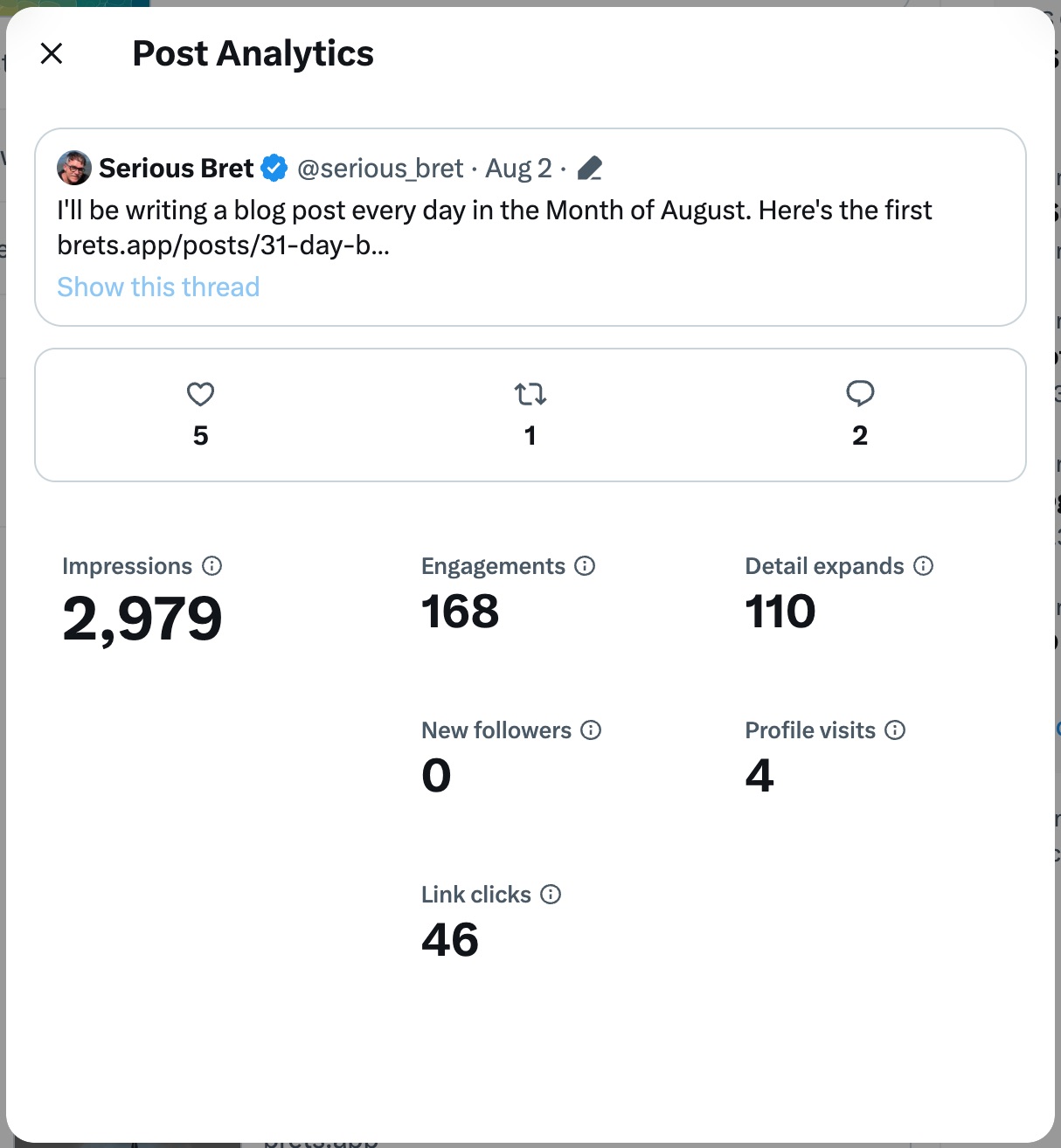
Task: Show info about Profile visits
Action: (895, 730)
